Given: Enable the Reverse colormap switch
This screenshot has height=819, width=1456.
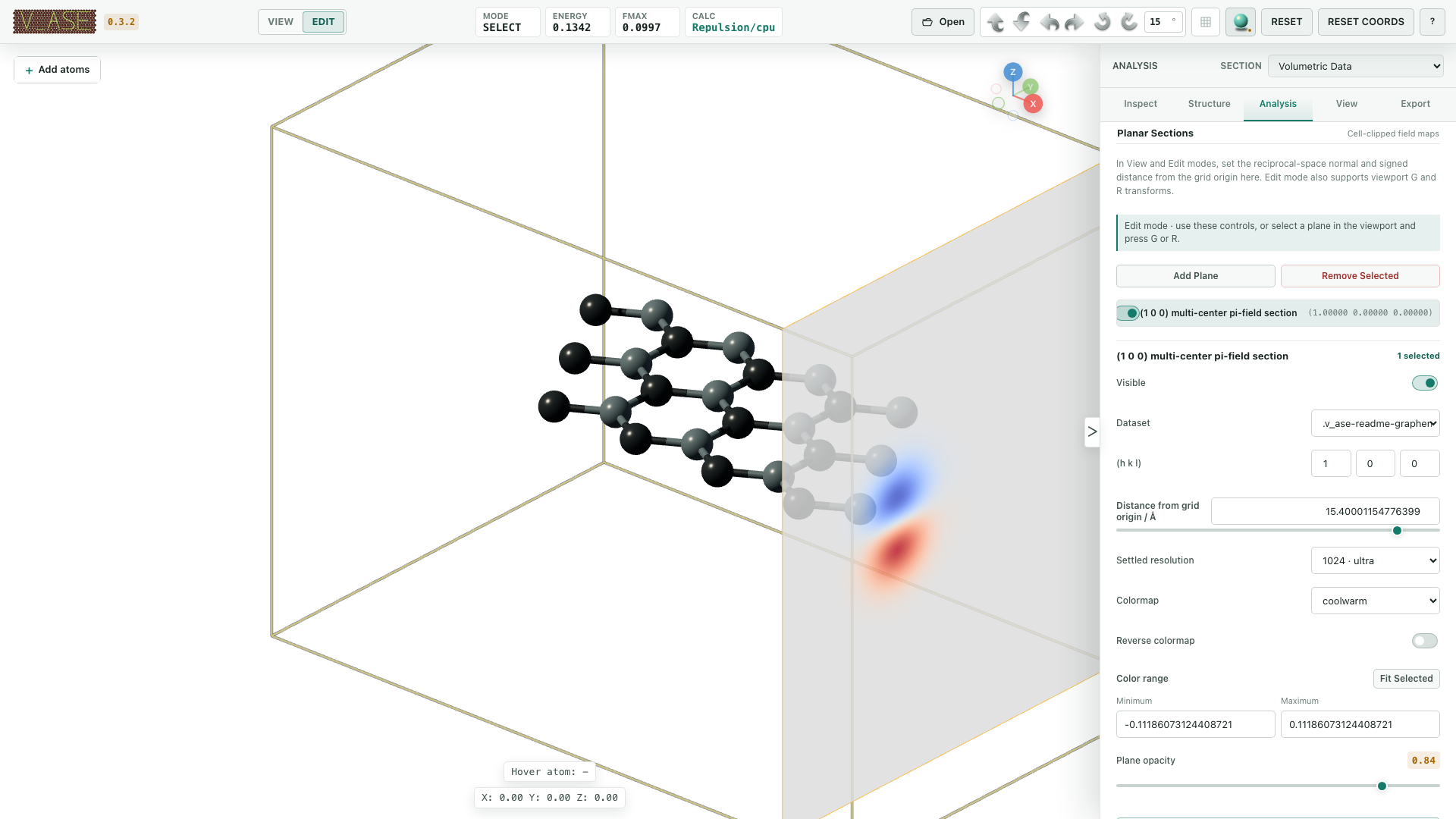Looking at the screenshot, I should (x=1425, y=641).
